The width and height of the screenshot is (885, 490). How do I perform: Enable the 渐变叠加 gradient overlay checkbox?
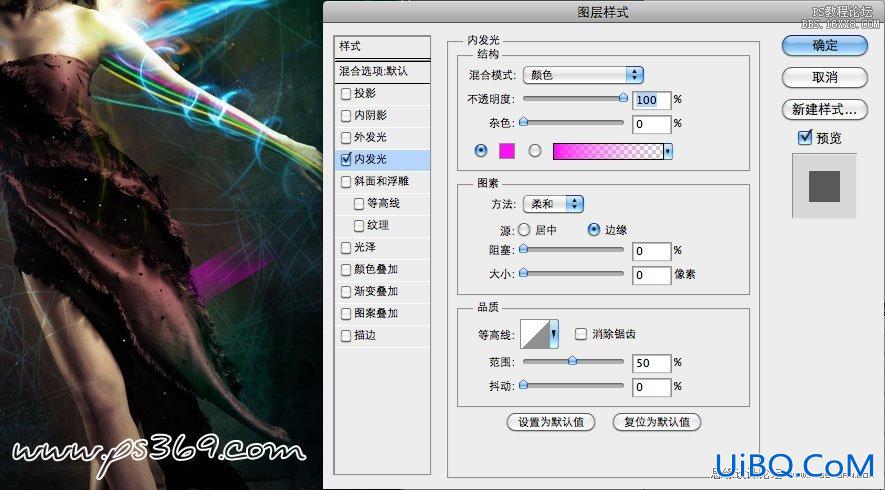click(346, 292)
